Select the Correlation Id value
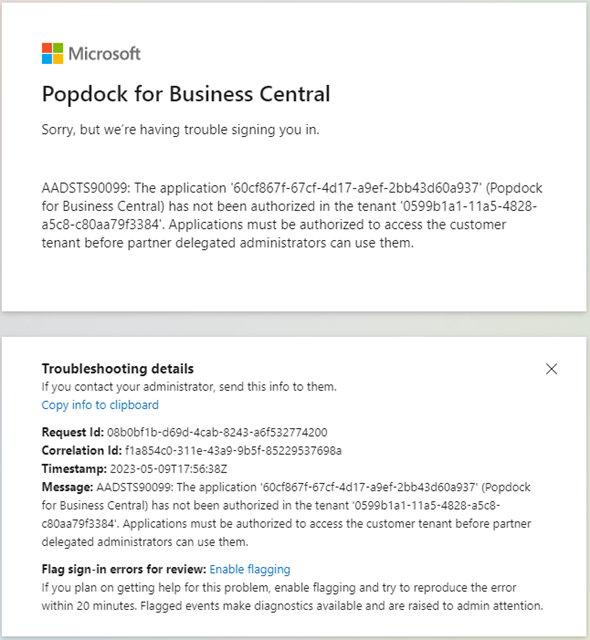Screen dimensions: 590x640 (x=233, y=451)
